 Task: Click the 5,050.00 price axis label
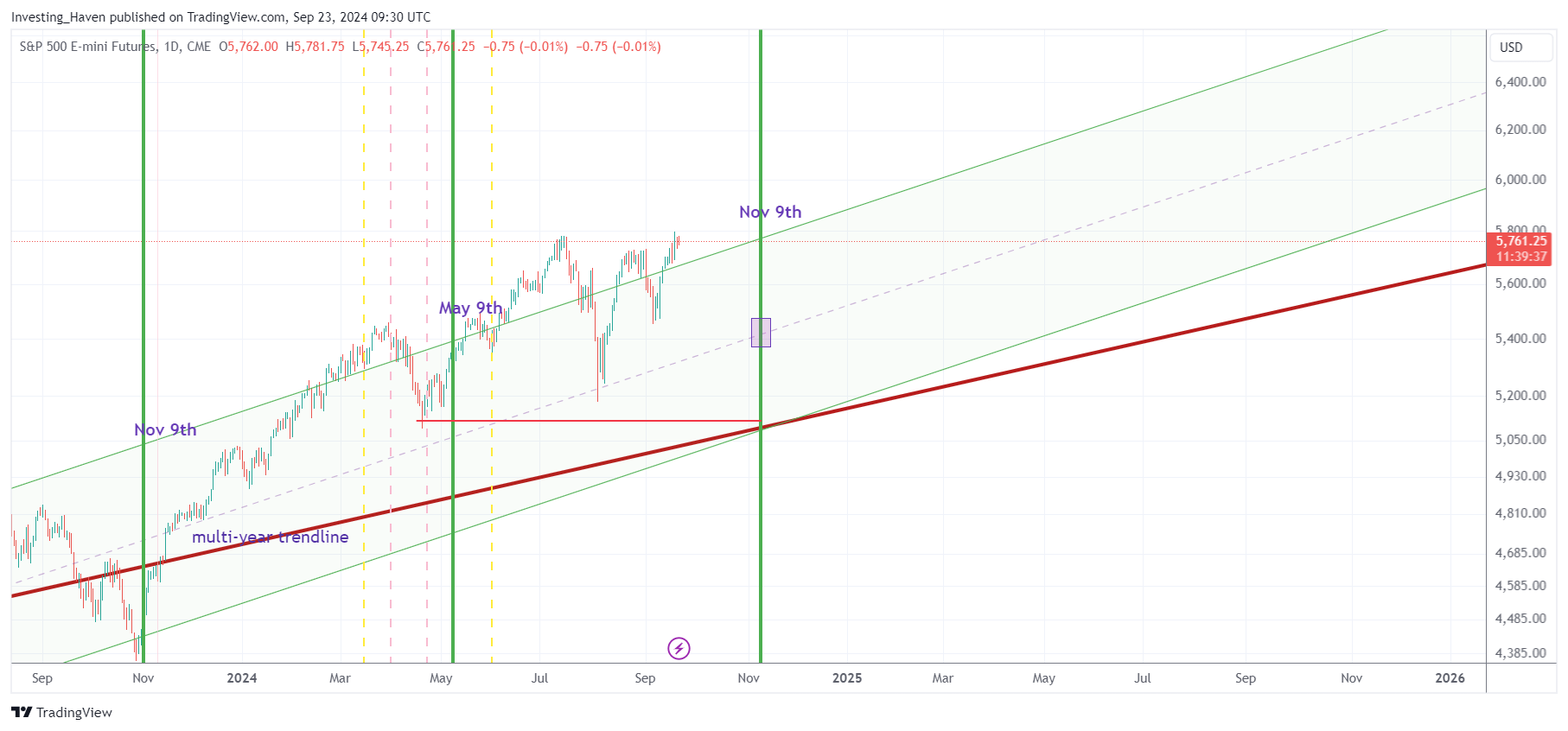(1520, 440)
